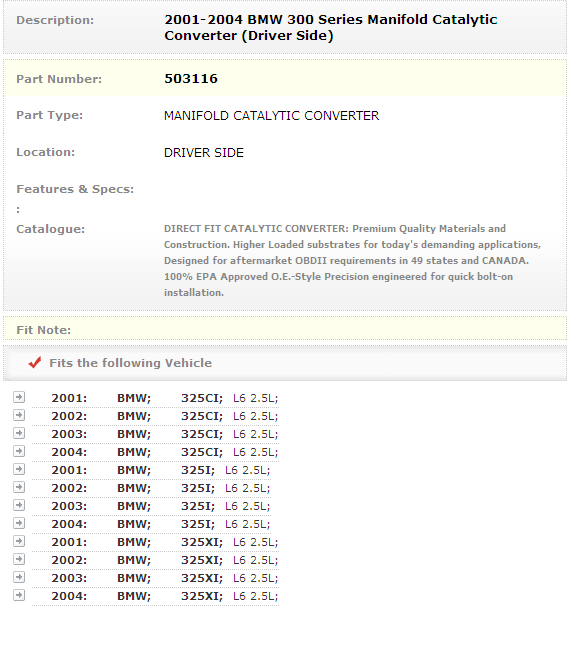Click the red checkmark icon

(35, 362)
